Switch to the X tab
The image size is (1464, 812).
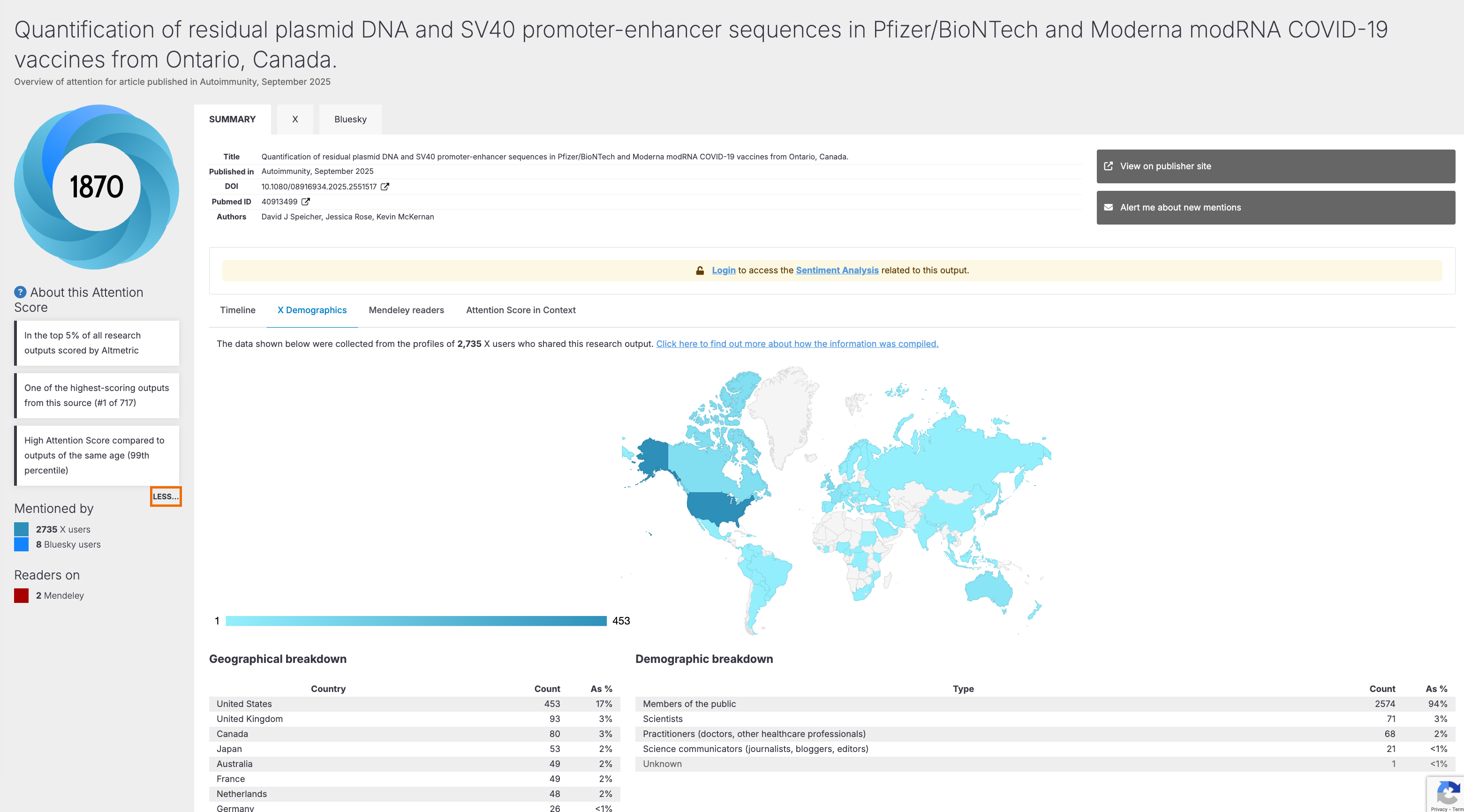tap(295, 120)
